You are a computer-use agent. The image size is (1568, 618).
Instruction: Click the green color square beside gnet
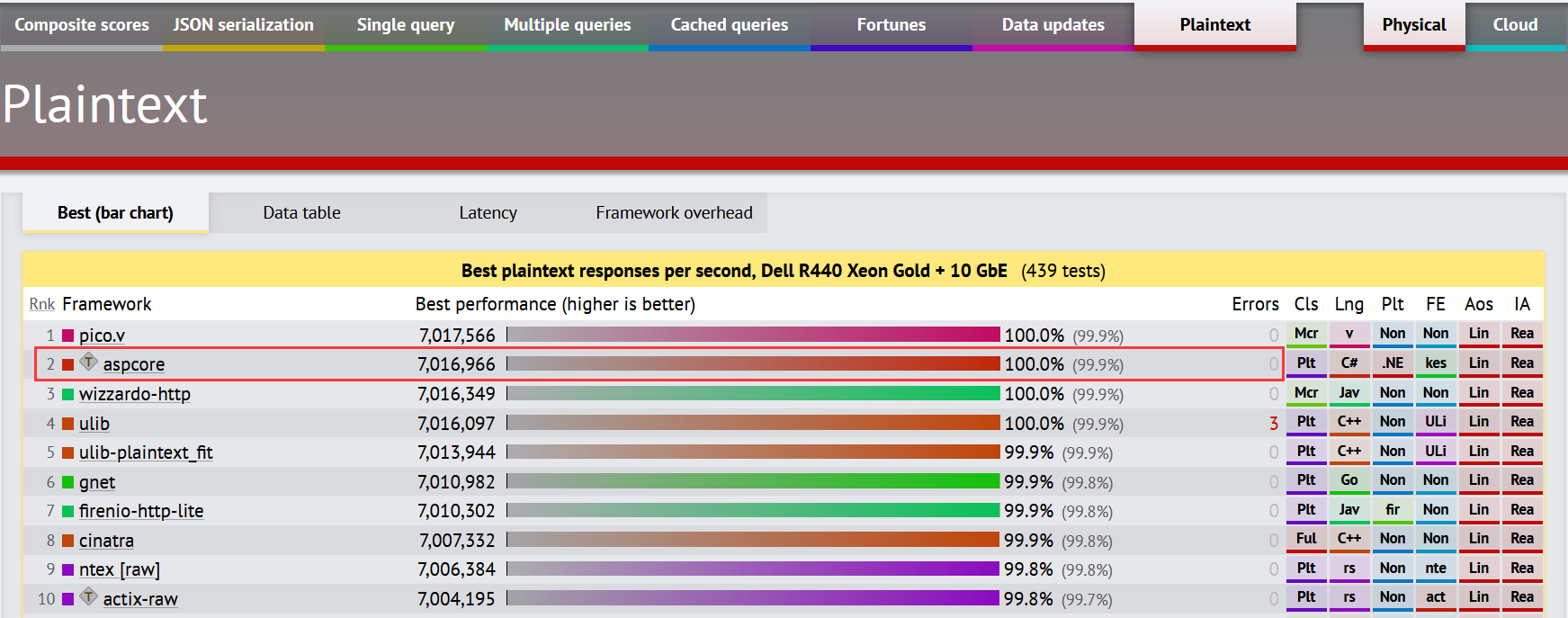[67, 482]
